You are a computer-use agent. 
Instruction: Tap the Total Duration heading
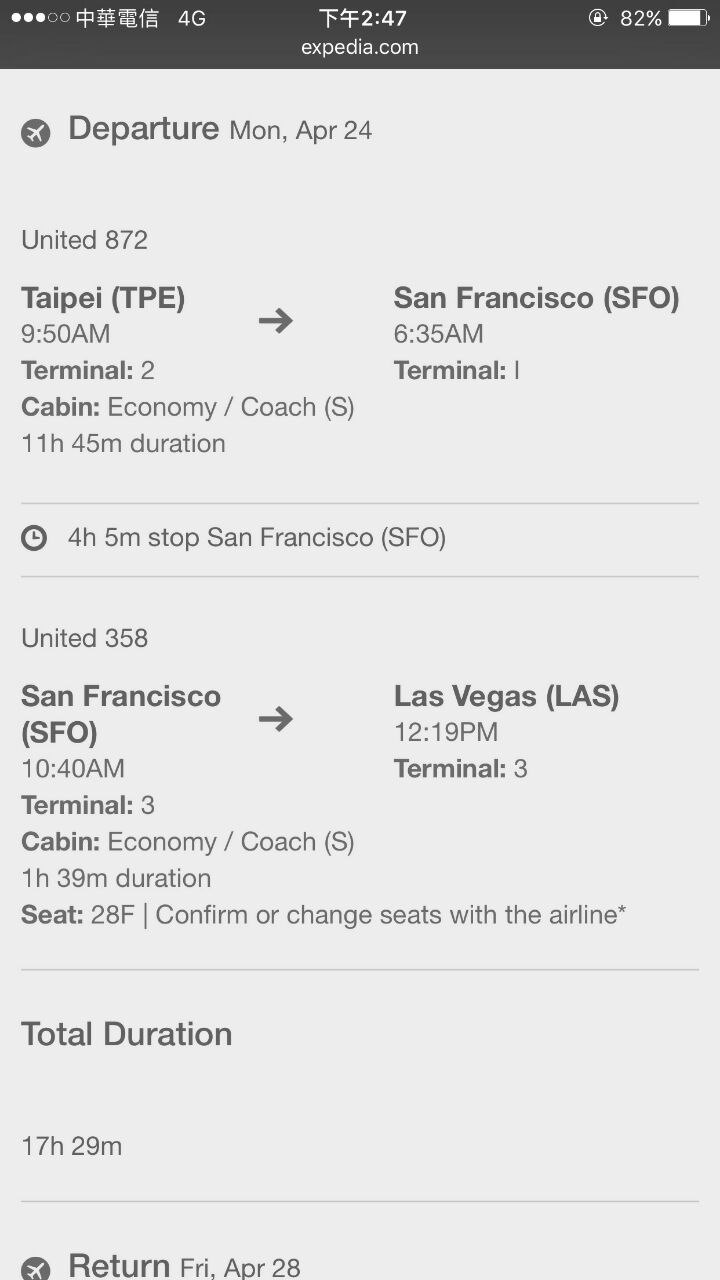tap(127, 1034)
